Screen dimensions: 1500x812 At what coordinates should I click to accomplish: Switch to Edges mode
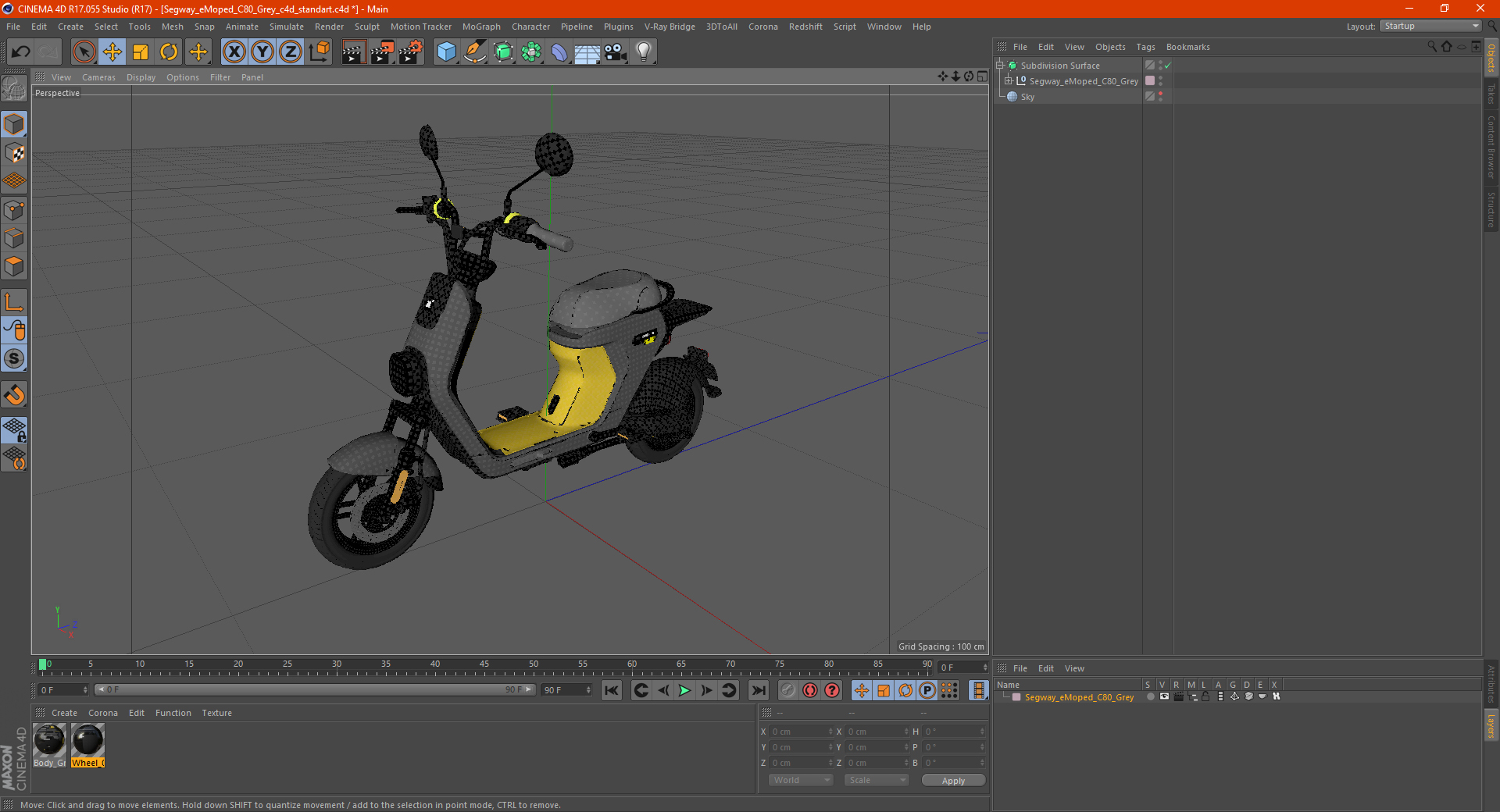(x=14, y=238)
